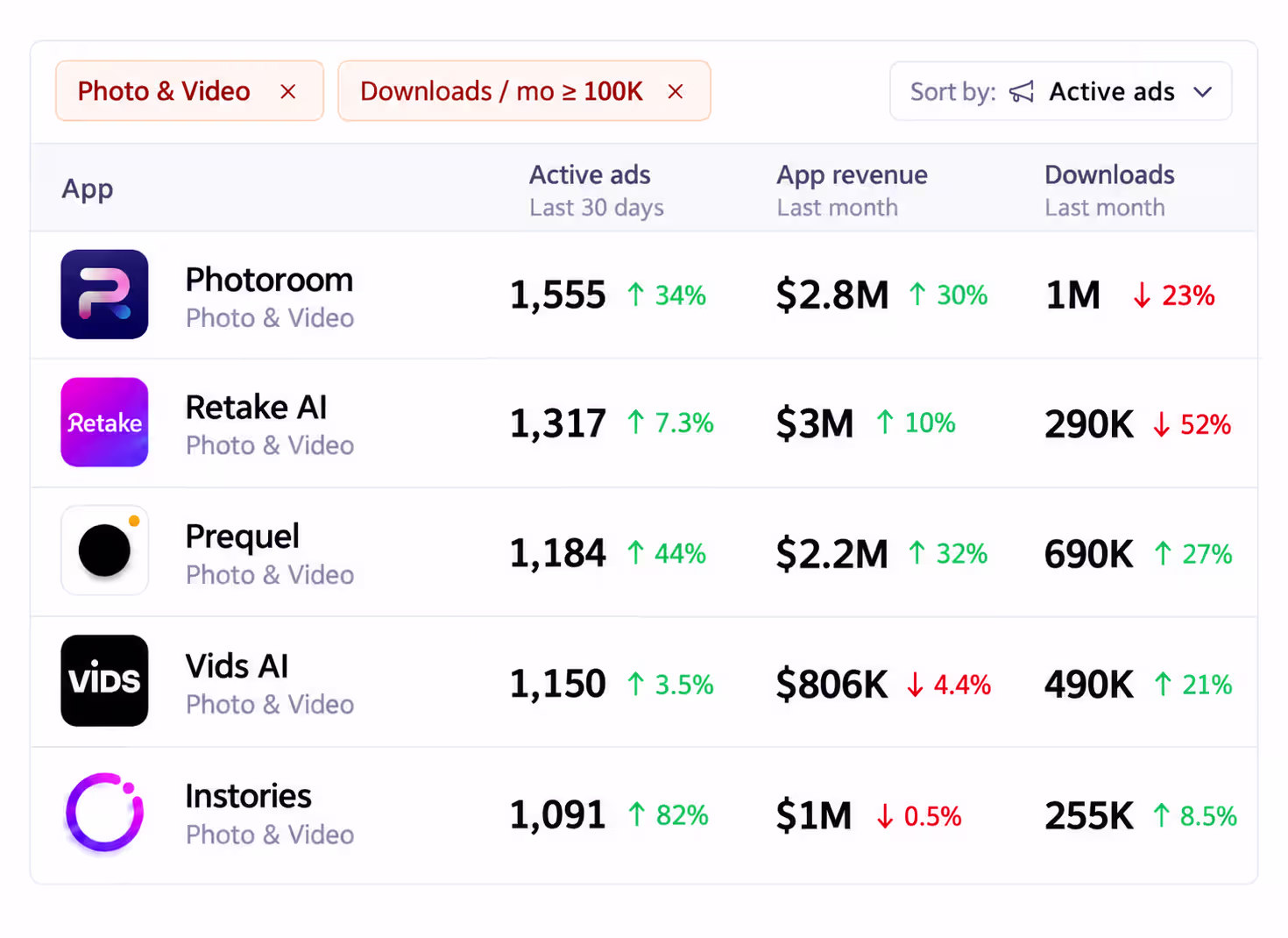Image resolution: width=1288 pixels, height=938 pixels.
Task: Click the 255K downloads value
Action: coord(1089,816)
